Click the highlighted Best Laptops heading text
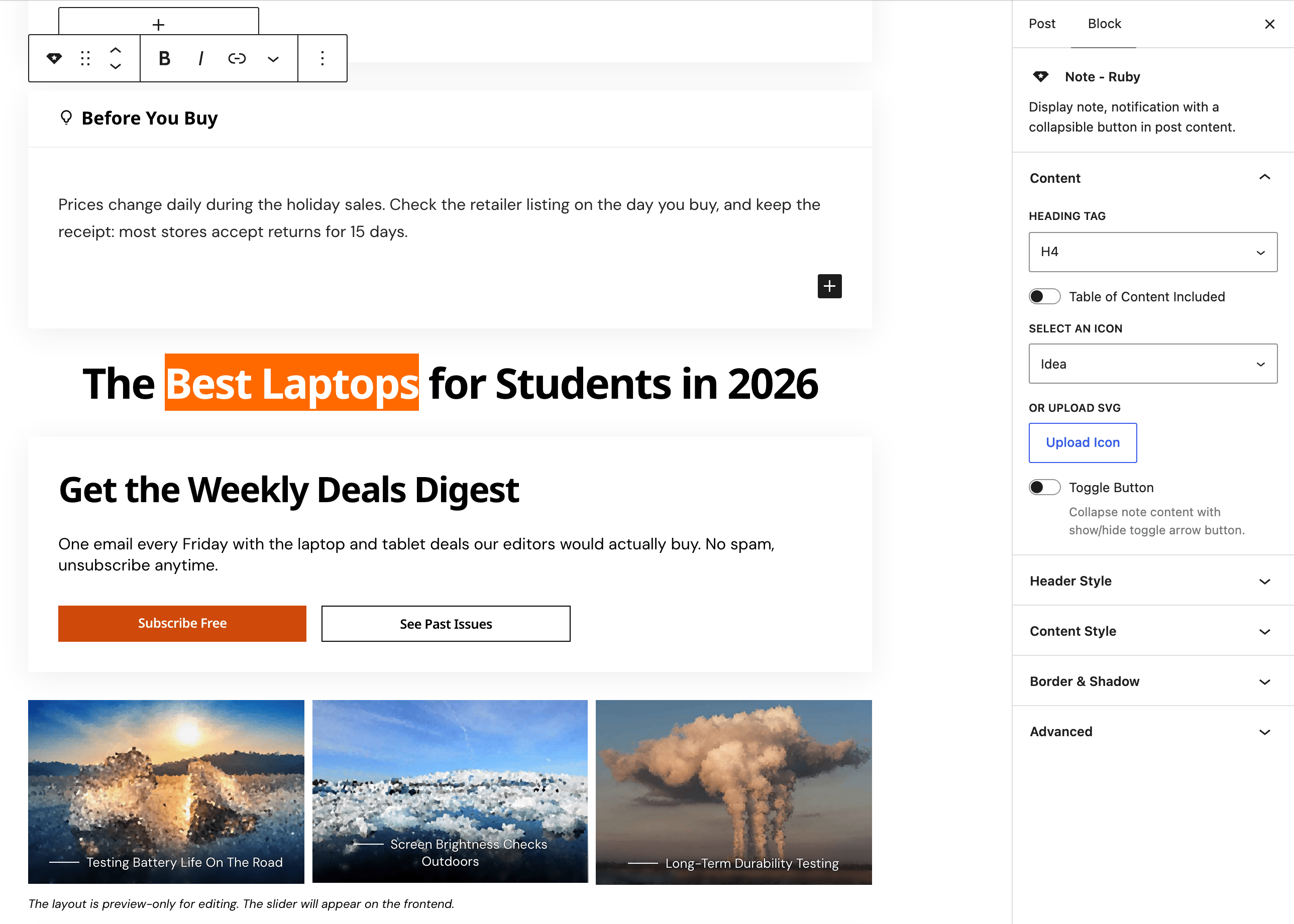1294x924 pixels. pos(292,383)
